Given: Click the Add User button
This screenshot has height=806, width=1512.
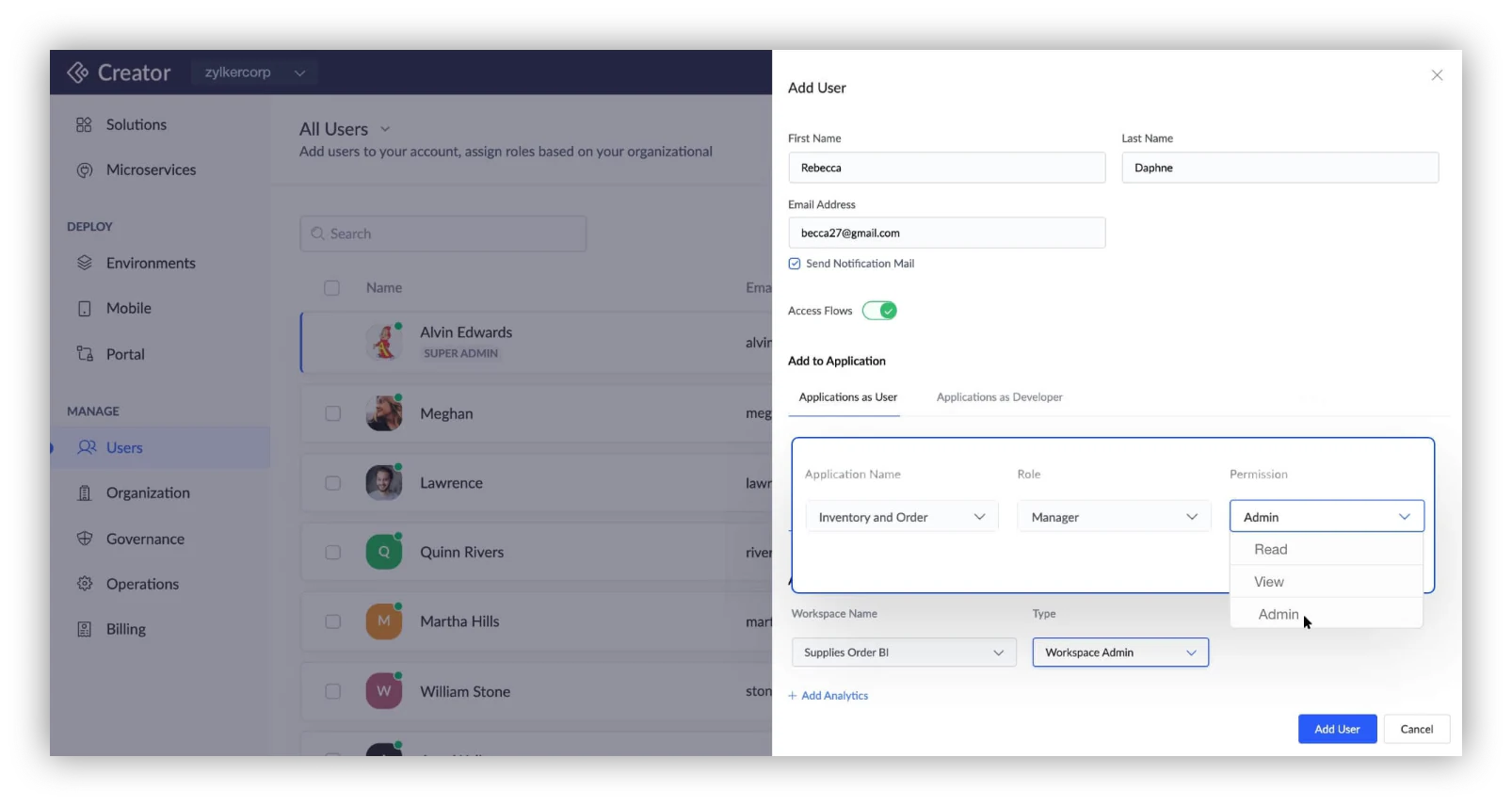Looking at the screenshot, I should (x=1337, y=729).
